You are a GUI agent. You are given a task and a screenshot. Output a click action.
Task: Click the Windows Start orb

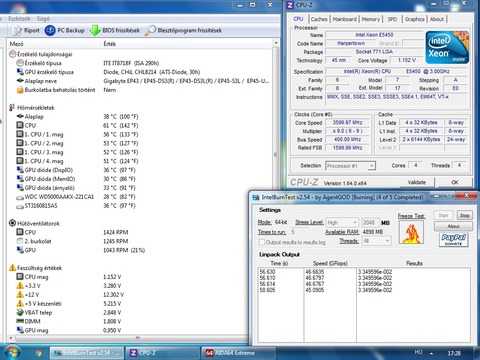click(12, 353)
